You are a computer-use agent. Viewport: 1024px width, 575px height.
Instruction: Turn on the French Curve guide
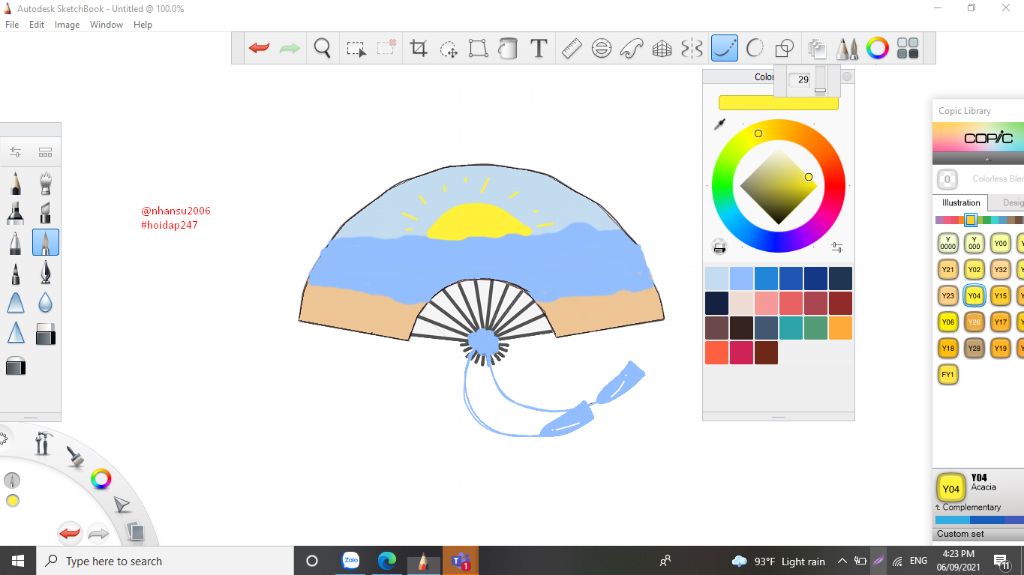[x=632, y=48]
